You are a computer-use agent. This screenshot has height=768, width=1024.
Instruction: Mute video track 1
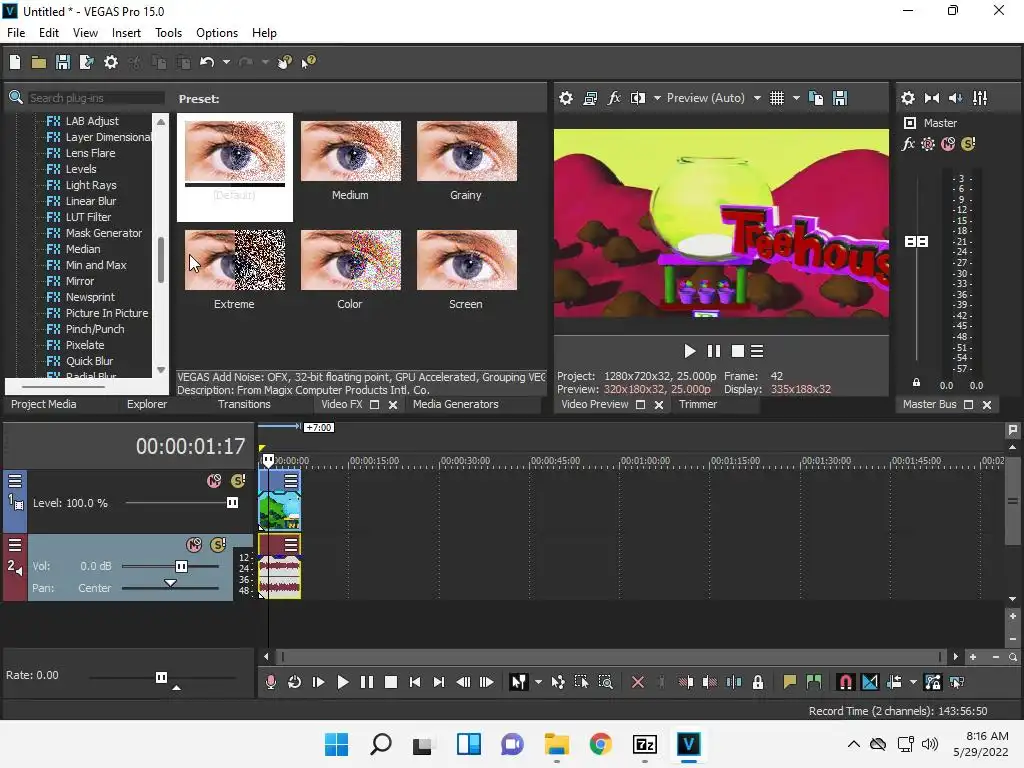(214, 481)
